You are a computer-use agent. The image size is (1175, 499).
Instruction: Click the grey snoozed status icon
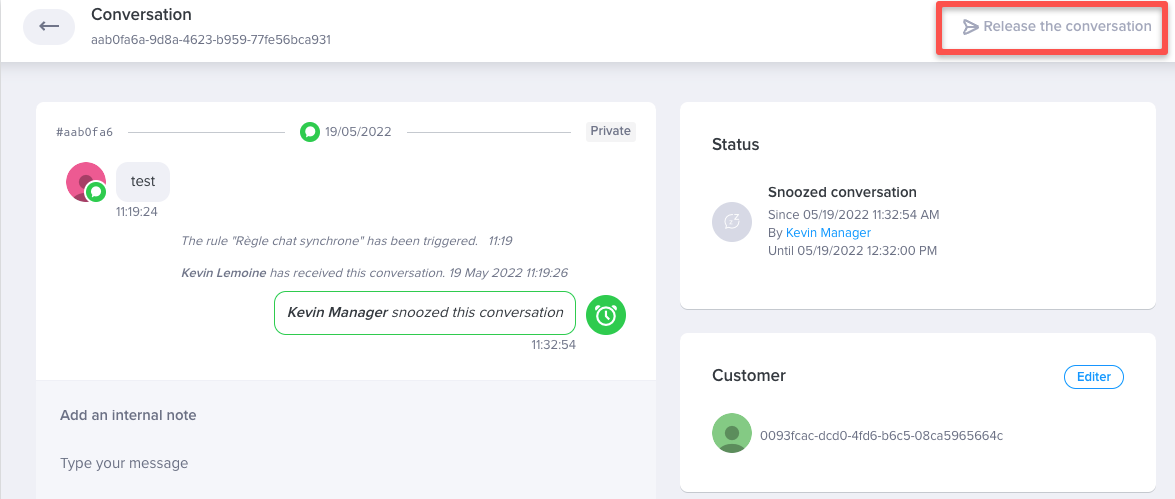(x=731, y=221)
